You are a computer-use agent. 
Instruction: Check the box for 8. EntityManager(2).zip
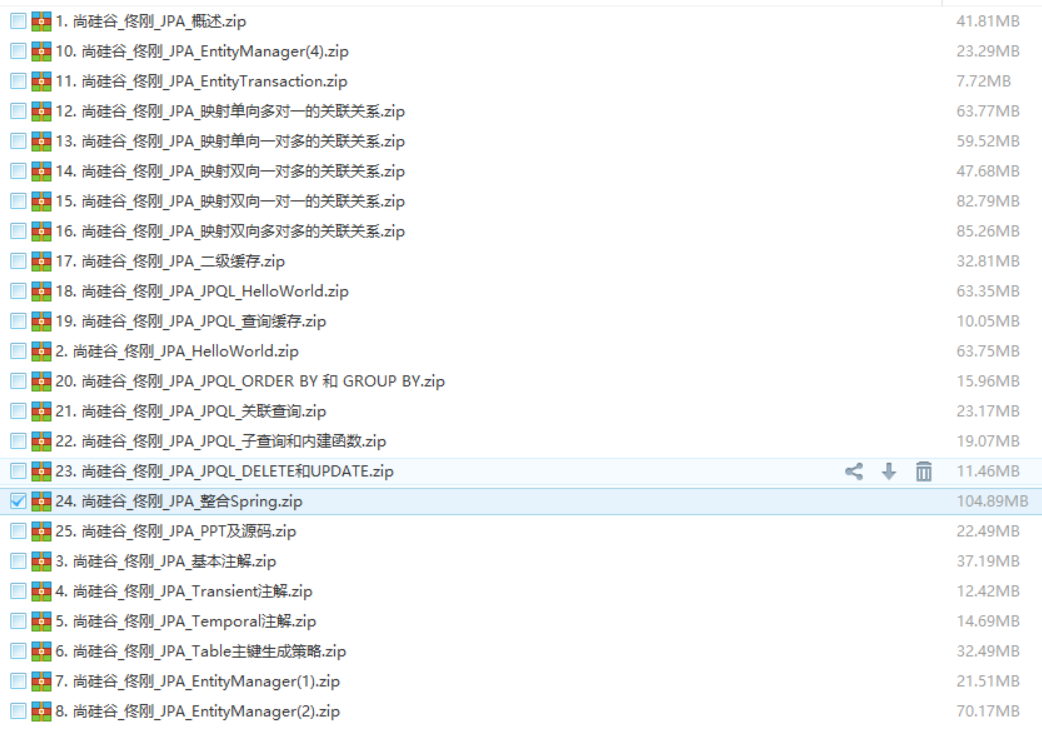(18, 711)
